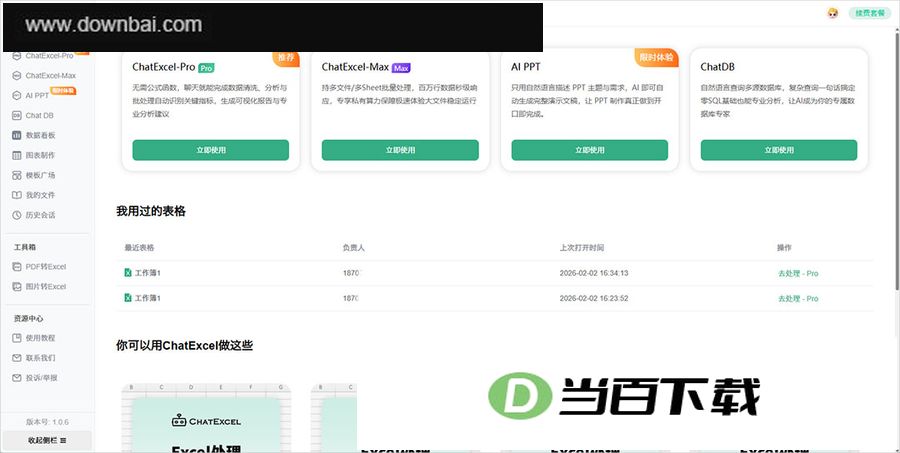The width and height of the screenshot is (900, 453).
Task: Open the 续费套餐 renewal button
Action: pyautogui.click(x=870, y=13)
